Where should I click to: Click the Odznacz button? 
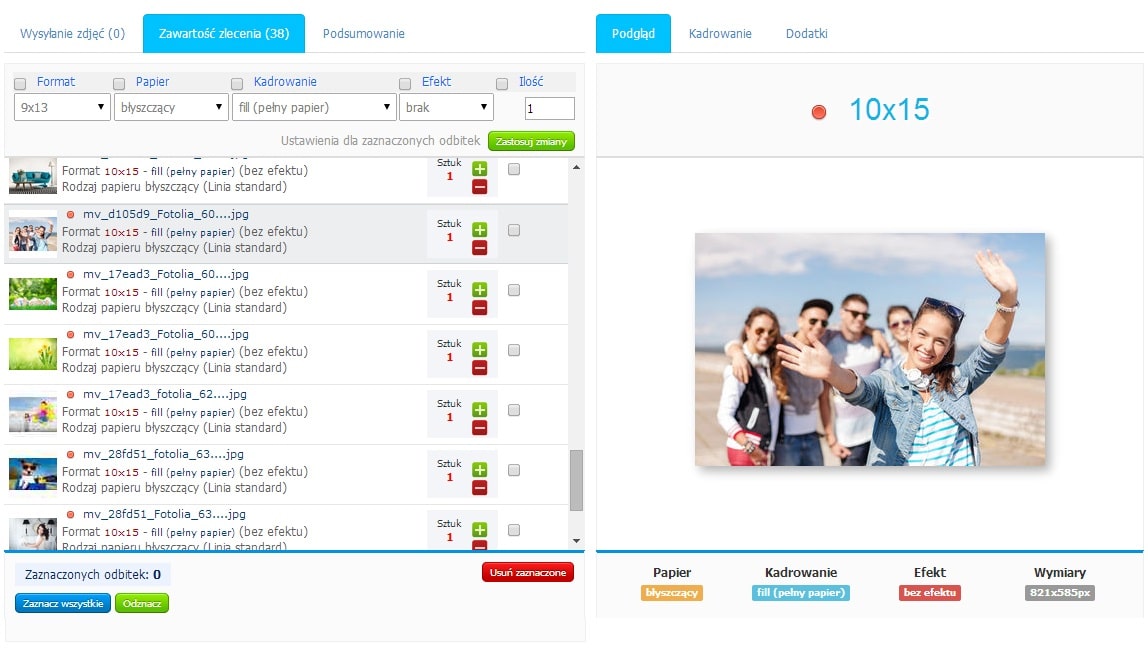point(142,604)
